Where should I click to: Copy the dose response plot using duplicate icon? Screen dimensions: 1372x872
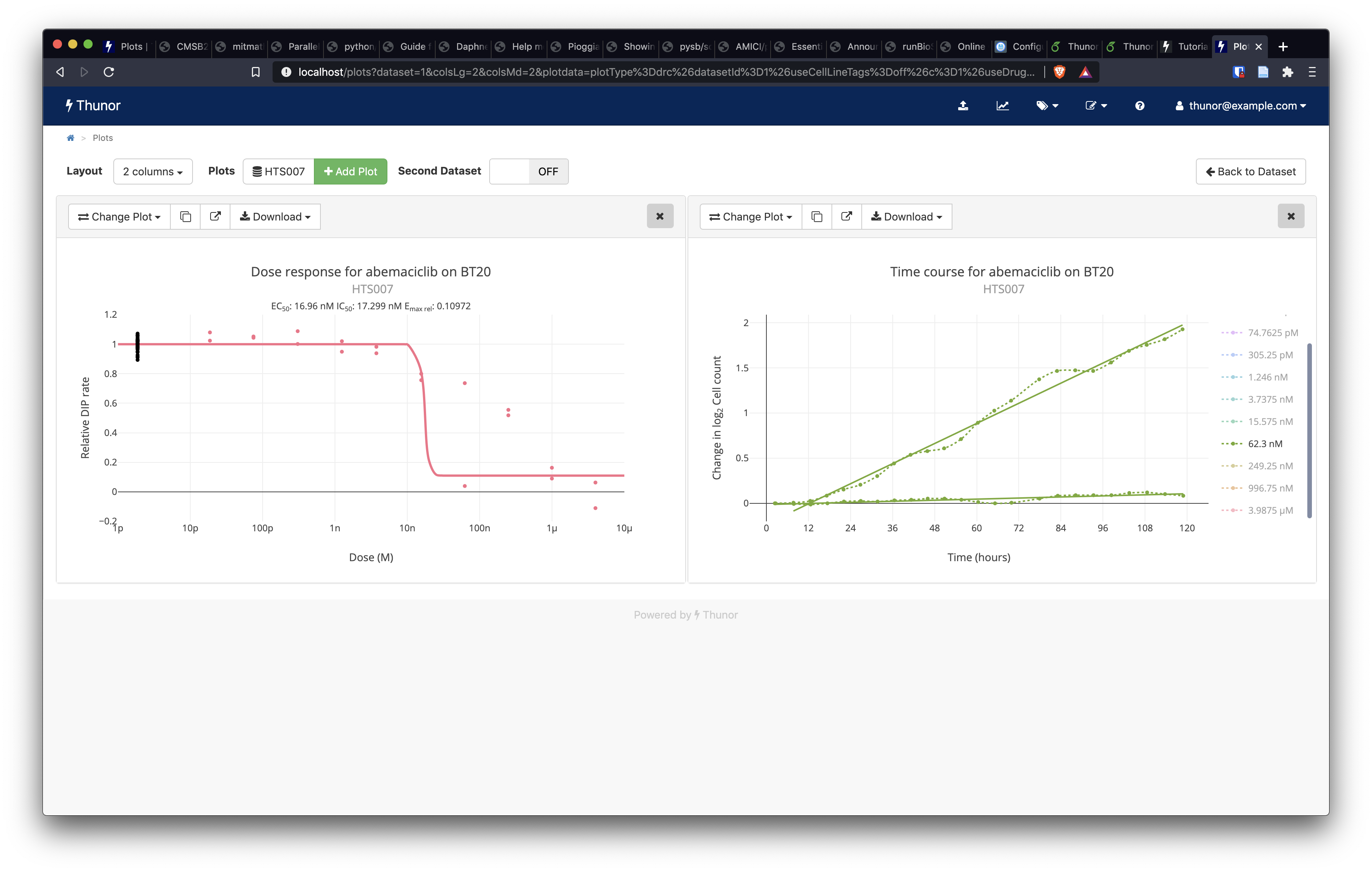[x=185, y=216]
